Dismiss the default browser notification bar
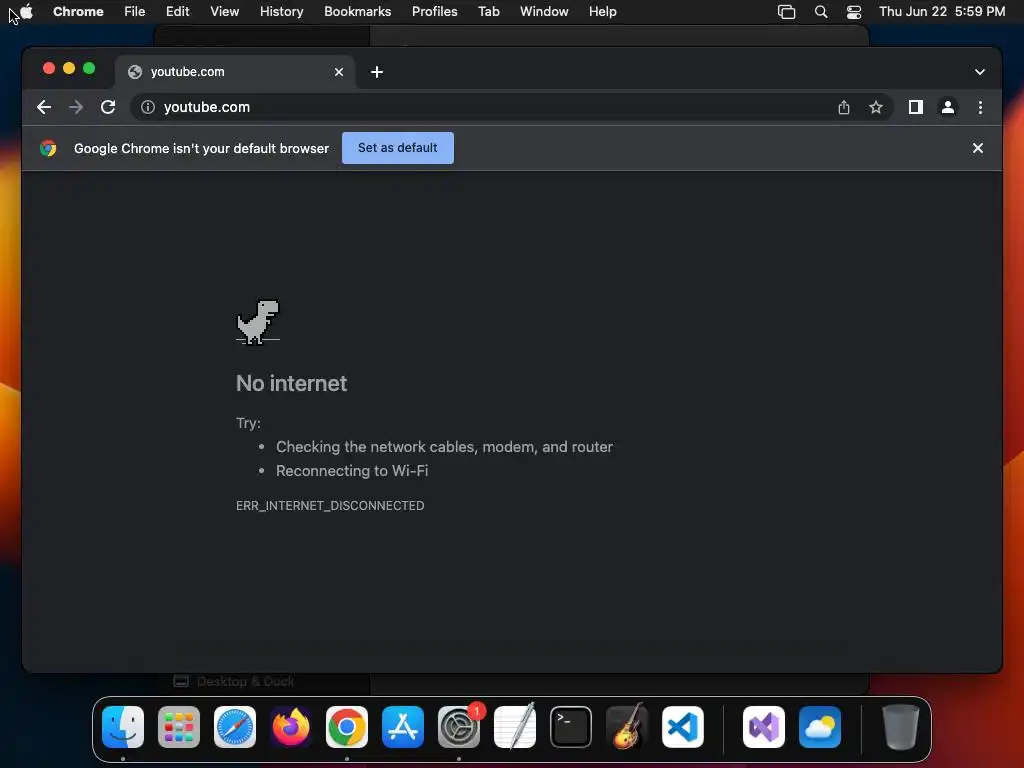Screen dimensions: 1024x768 (x=978, y=148)
